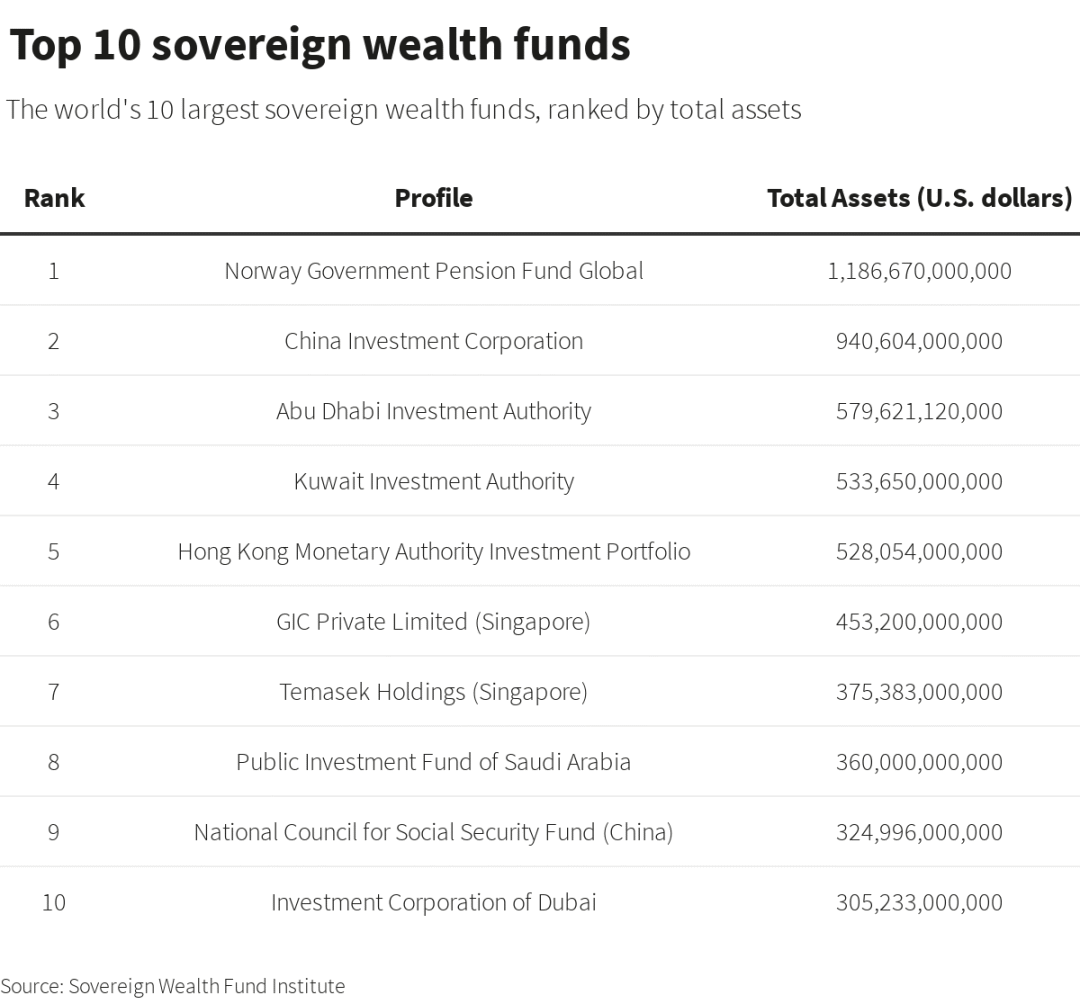Click the rank number 10 cell
Viewport: 1080px width, 1004px height.
[54, 902]
